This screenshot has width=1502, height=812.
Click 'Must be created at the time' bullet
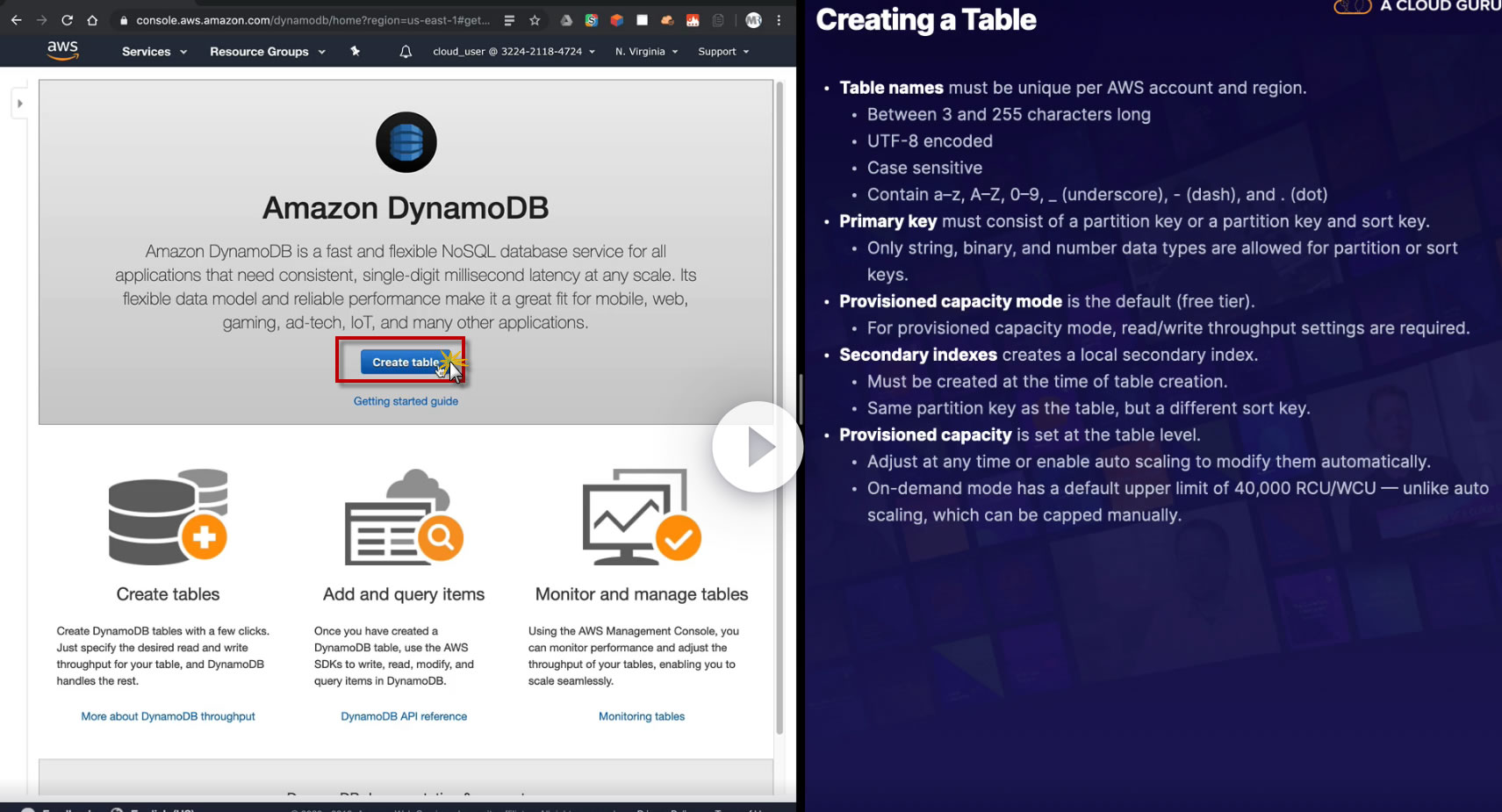point(1047,382)
